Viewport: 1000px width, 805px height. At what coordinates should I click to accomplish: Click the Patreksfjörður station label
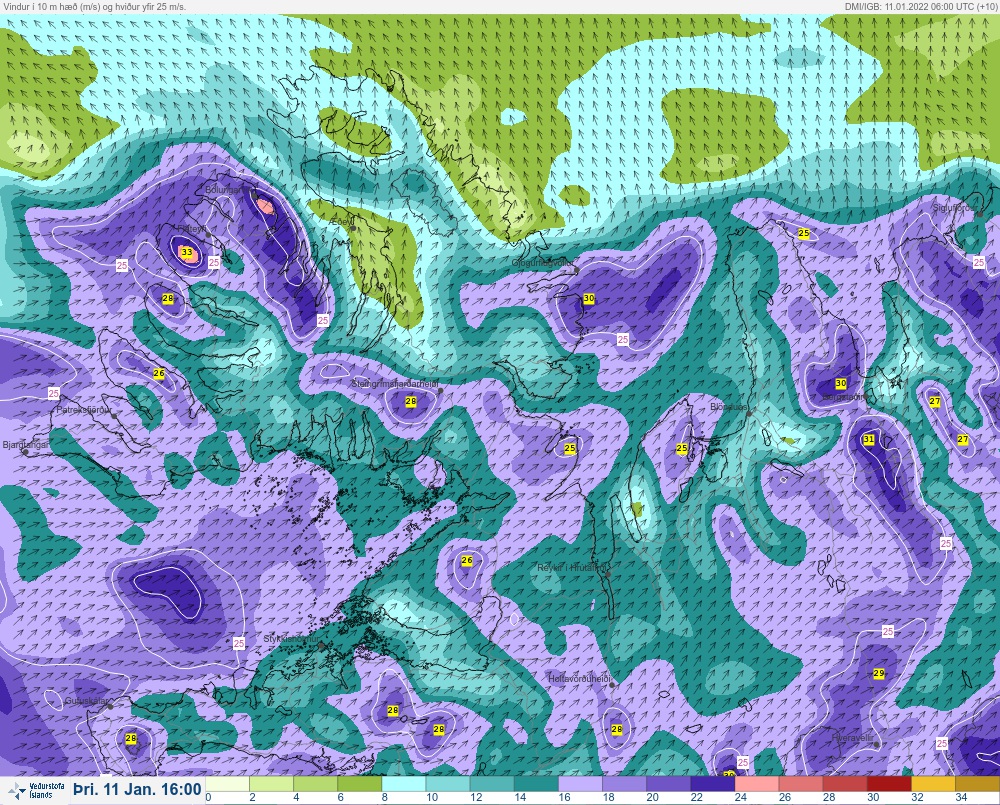coord(85,410)
